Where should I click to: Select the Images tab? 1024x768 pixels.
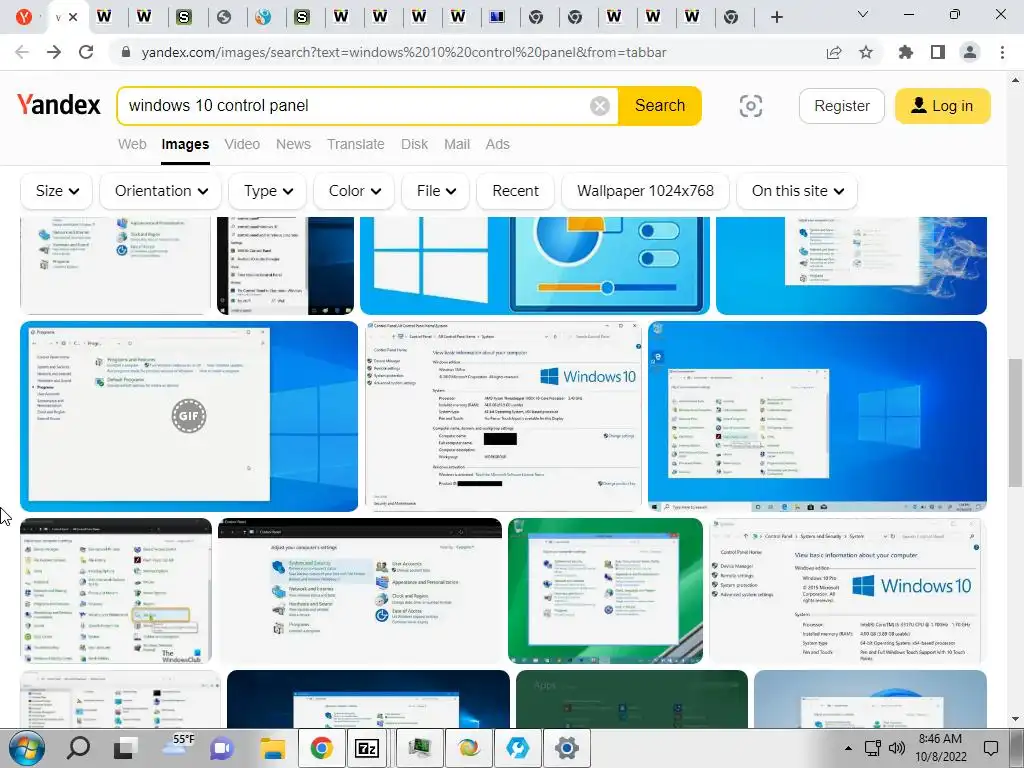click(185, 144)
